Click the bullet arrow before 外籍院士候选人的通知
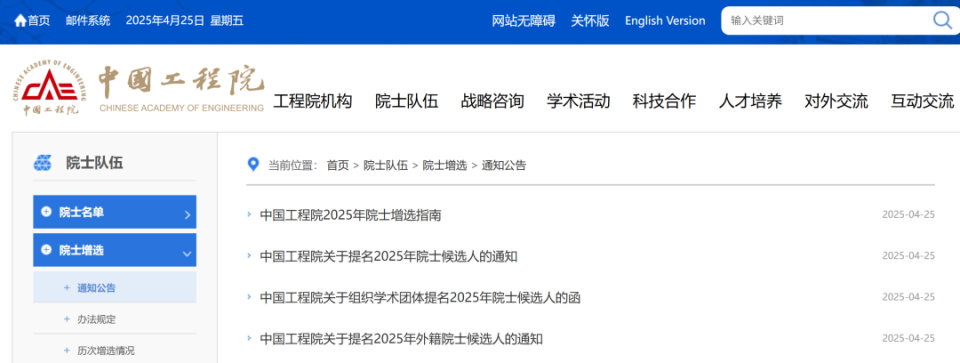This screenshot has height=363, width=960. tap(249, 337)
